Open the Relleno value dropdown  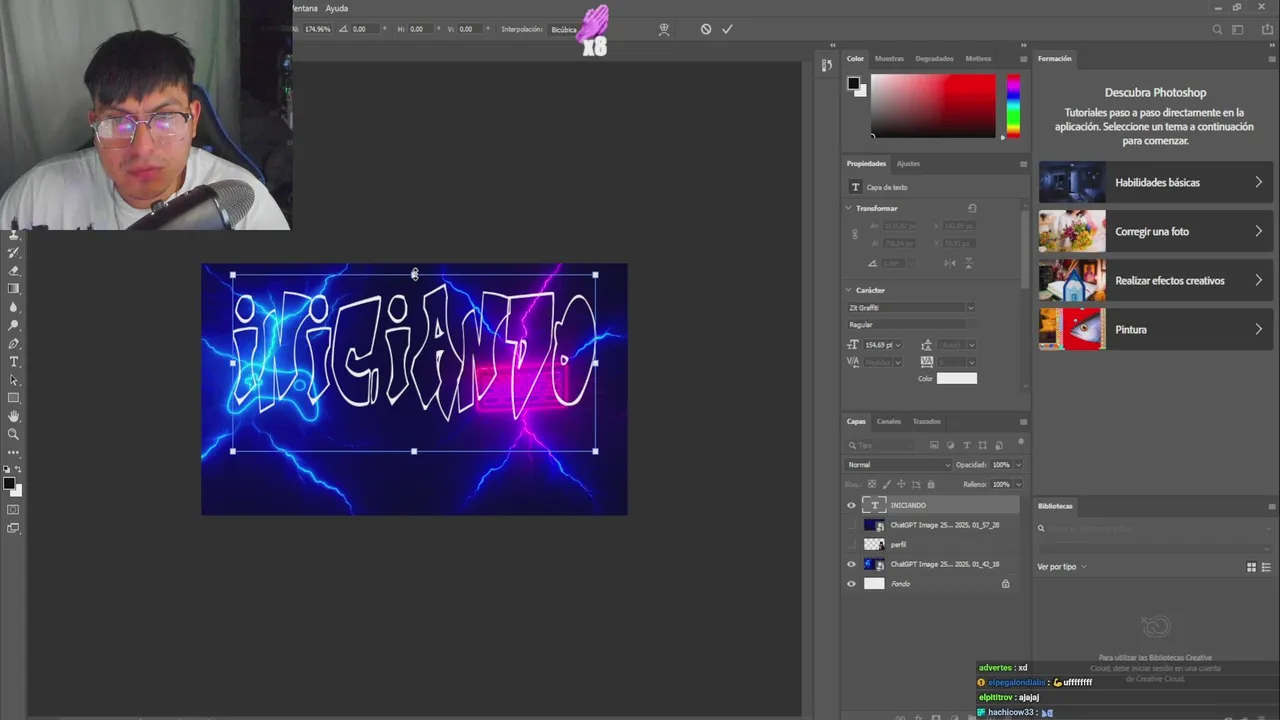pos(1018,484)
